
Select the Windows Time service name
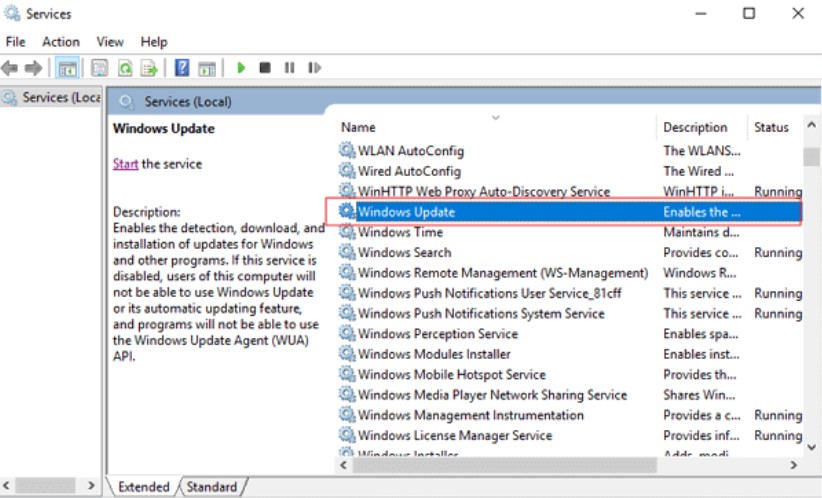tap(401, 232)
